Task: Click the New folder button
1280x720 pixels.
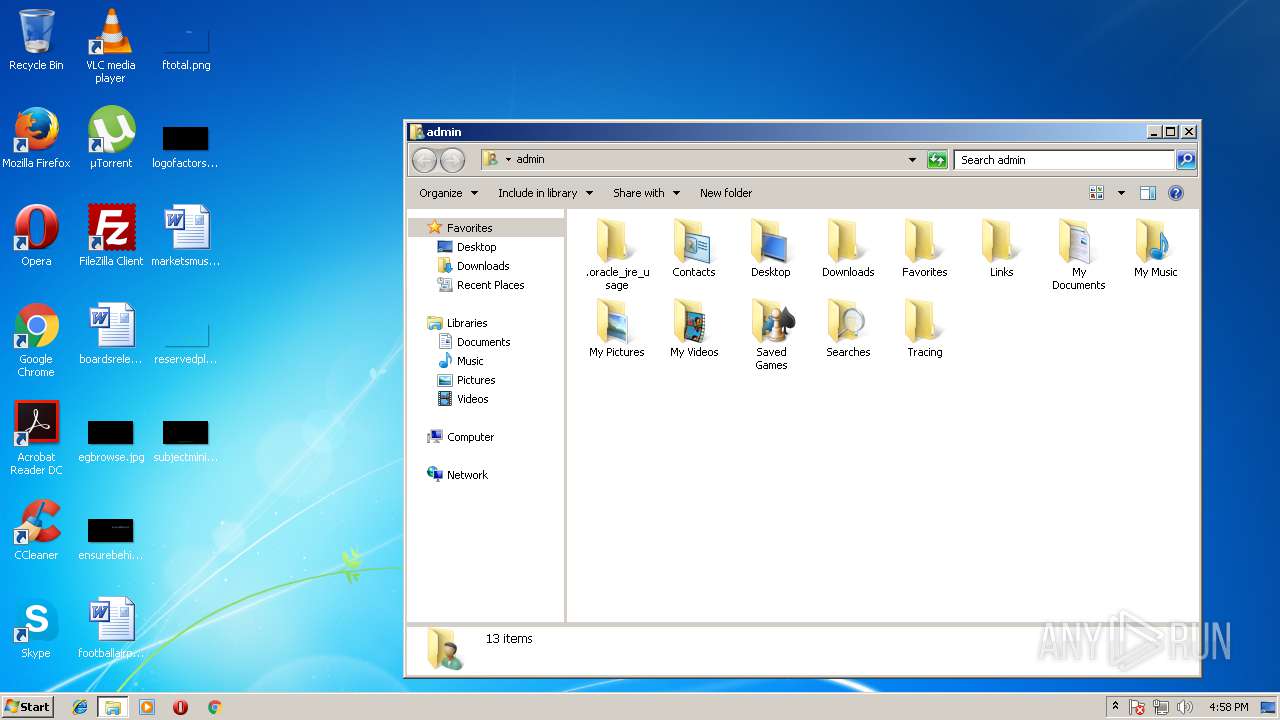Action: 726,193
